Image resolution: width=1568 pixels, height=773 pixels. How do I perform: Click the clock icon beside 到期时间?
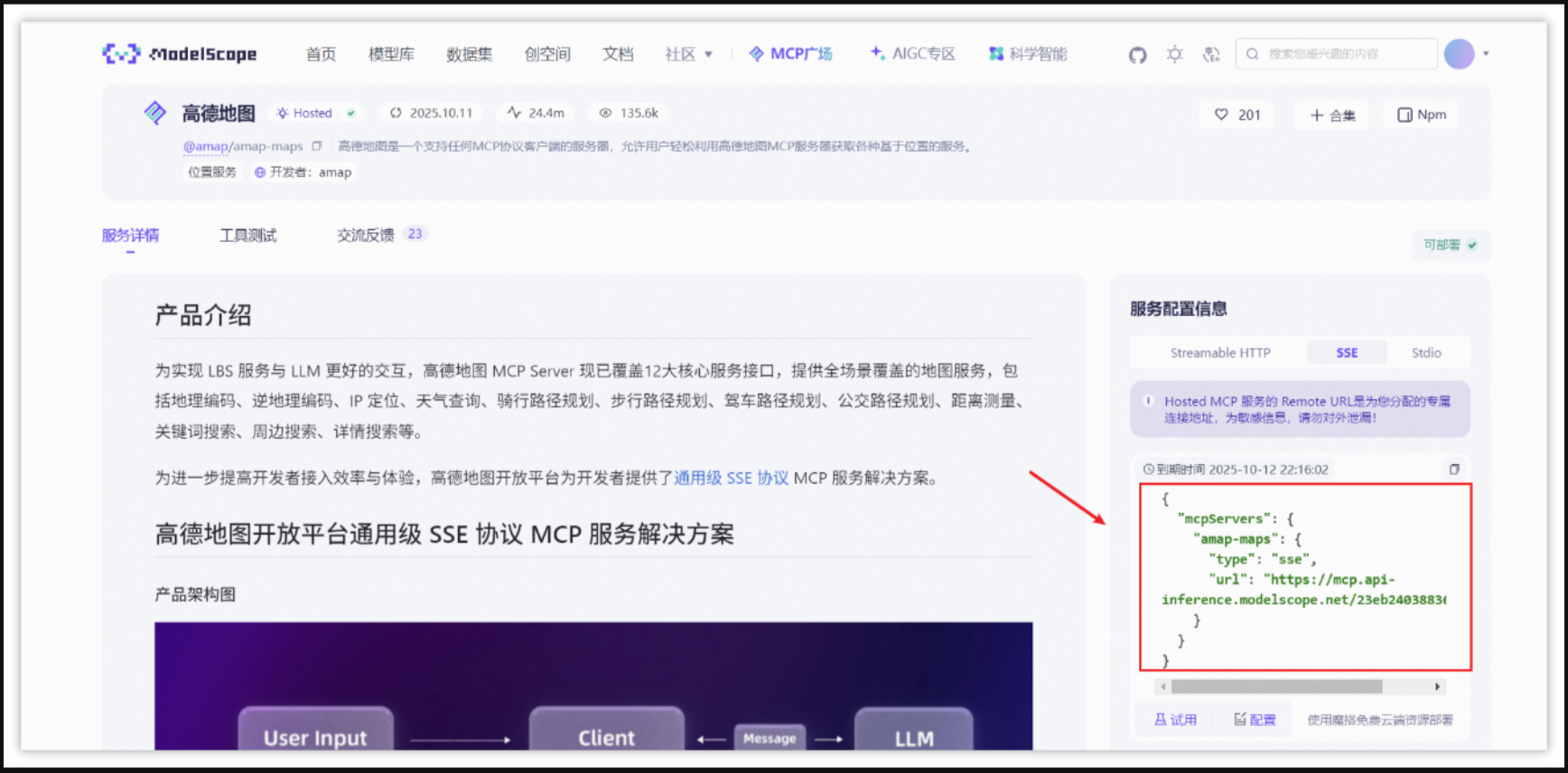(1149, 470)
